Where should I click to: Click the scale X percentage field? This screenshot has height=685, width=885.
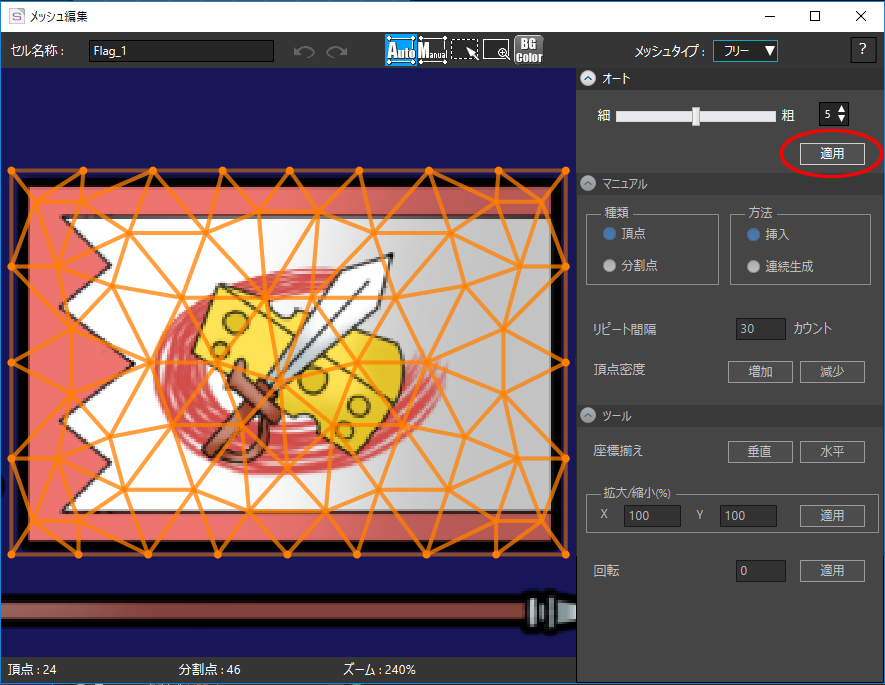click(652, 516)
